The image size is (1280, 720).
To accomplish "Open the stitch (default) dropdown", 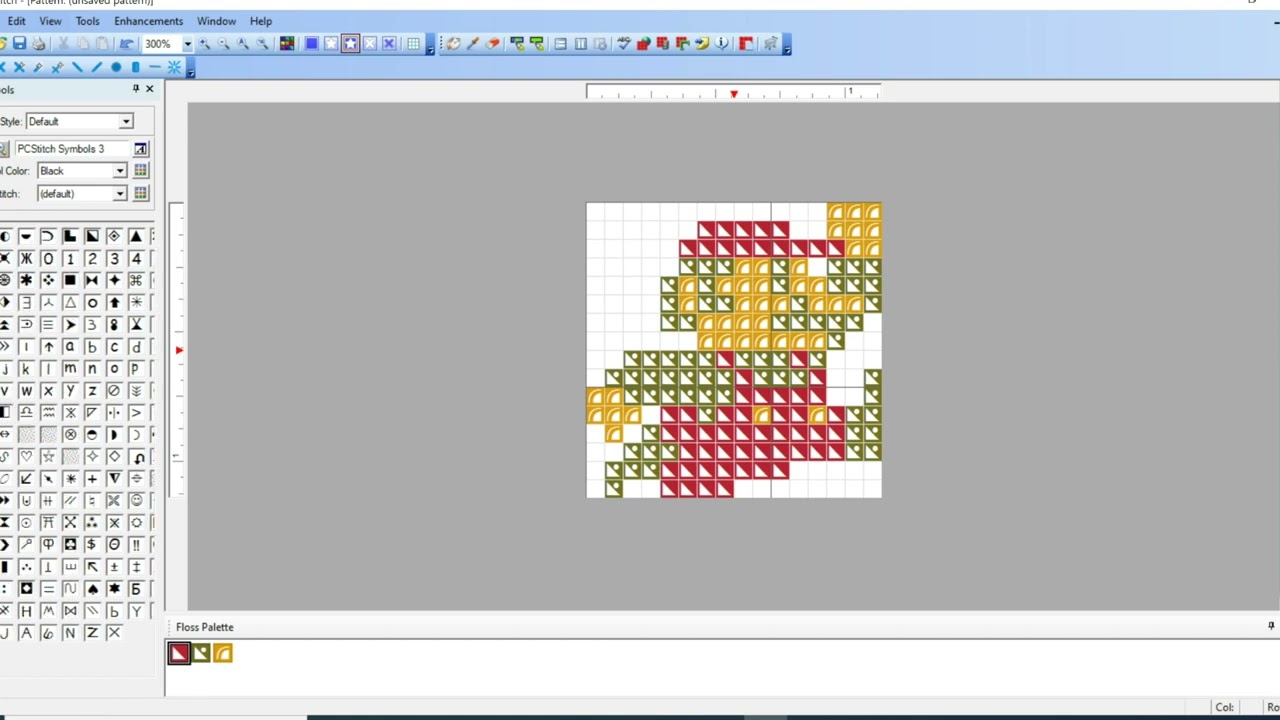I will 120,194.
